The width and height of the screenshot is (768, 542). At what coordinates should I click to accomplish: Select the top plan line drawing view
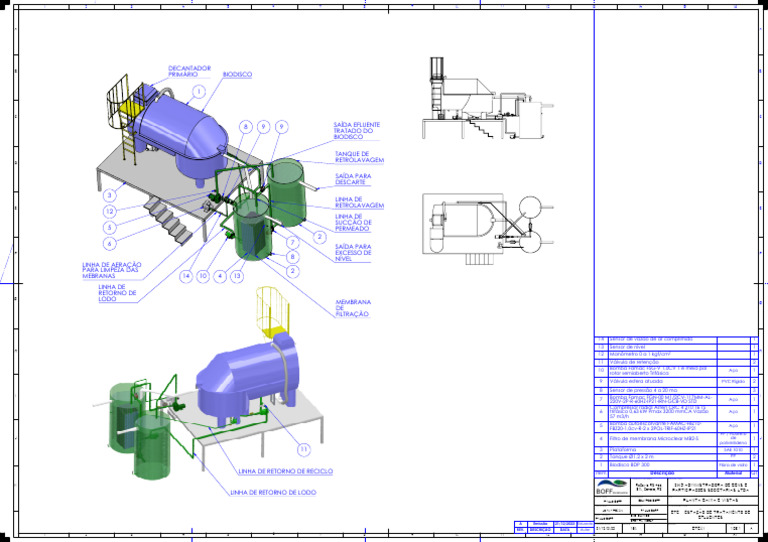(x=488, y=229)
